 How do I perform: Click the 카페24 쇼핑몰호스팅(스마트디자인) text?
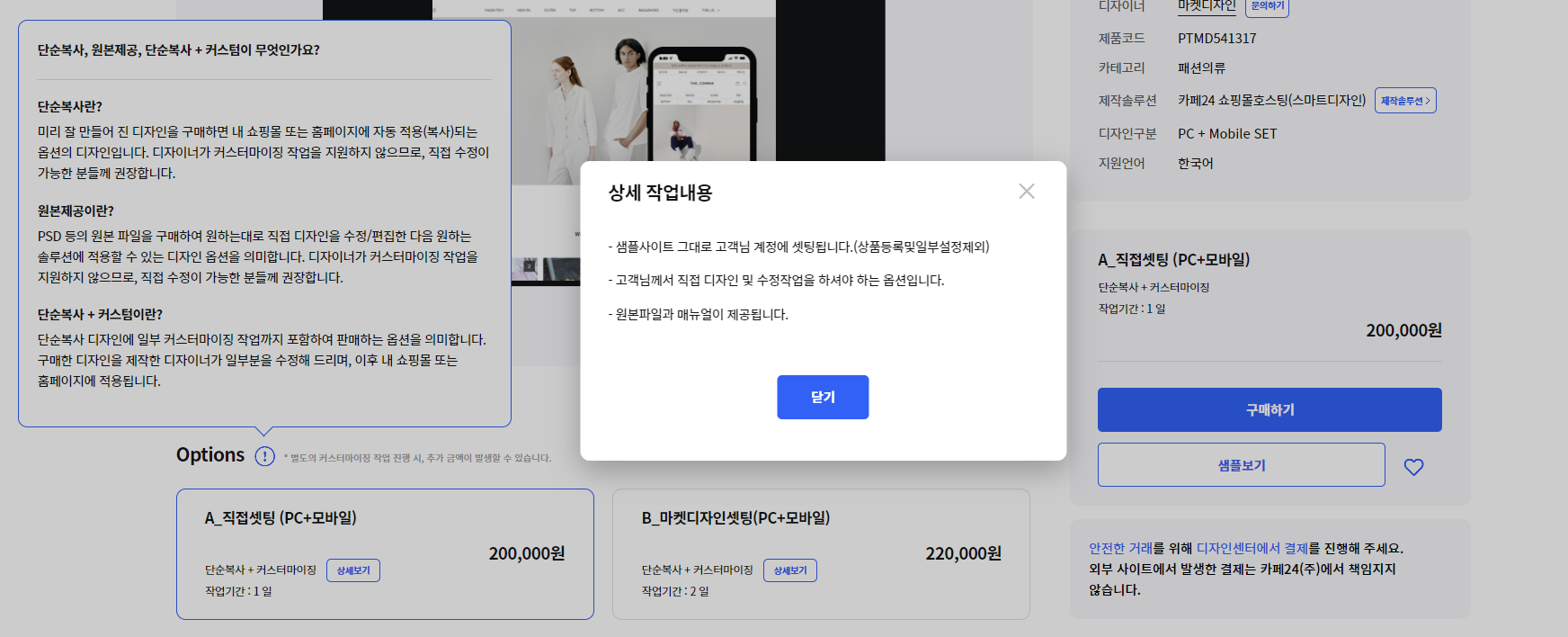point(1271,100)
